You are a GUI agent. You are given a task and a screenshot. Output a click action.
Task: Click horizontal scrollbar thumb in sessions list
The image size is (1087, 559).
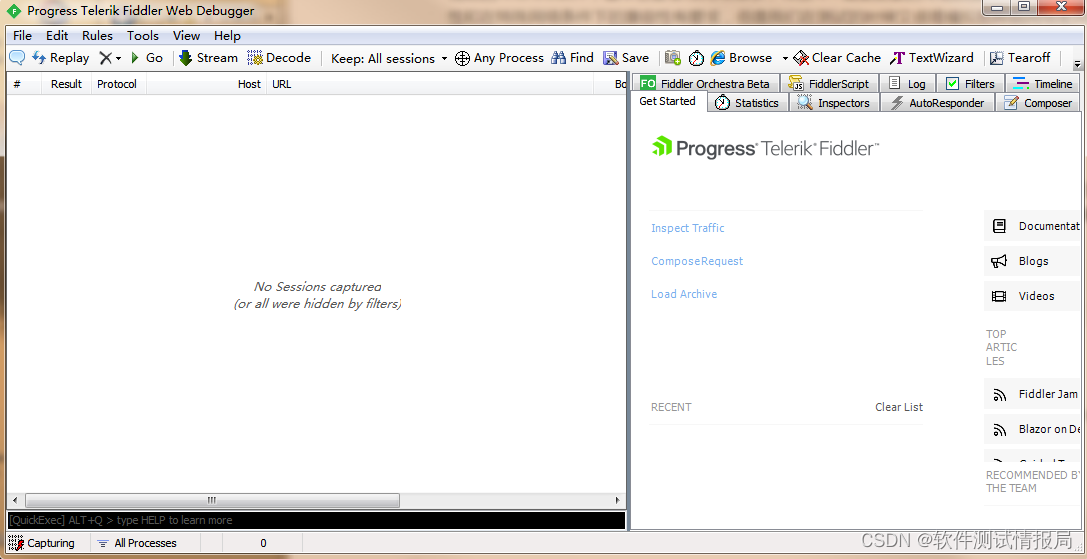[212, 500]
